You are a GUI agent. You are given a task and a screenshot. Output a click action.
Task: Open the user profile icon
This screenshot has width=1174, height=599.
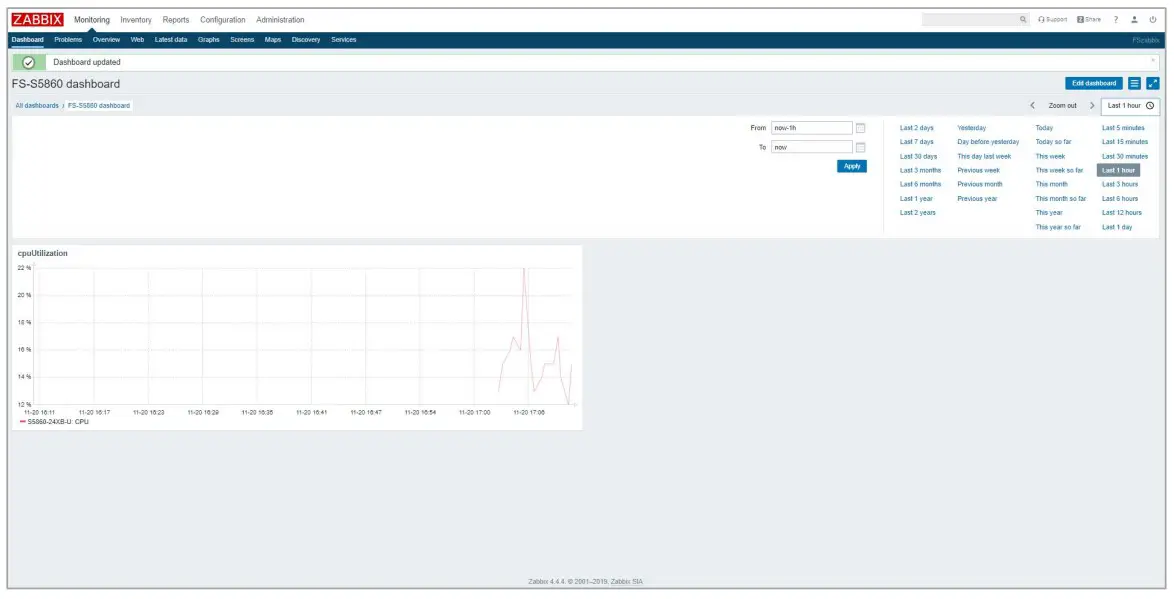tap(1134, 19)
